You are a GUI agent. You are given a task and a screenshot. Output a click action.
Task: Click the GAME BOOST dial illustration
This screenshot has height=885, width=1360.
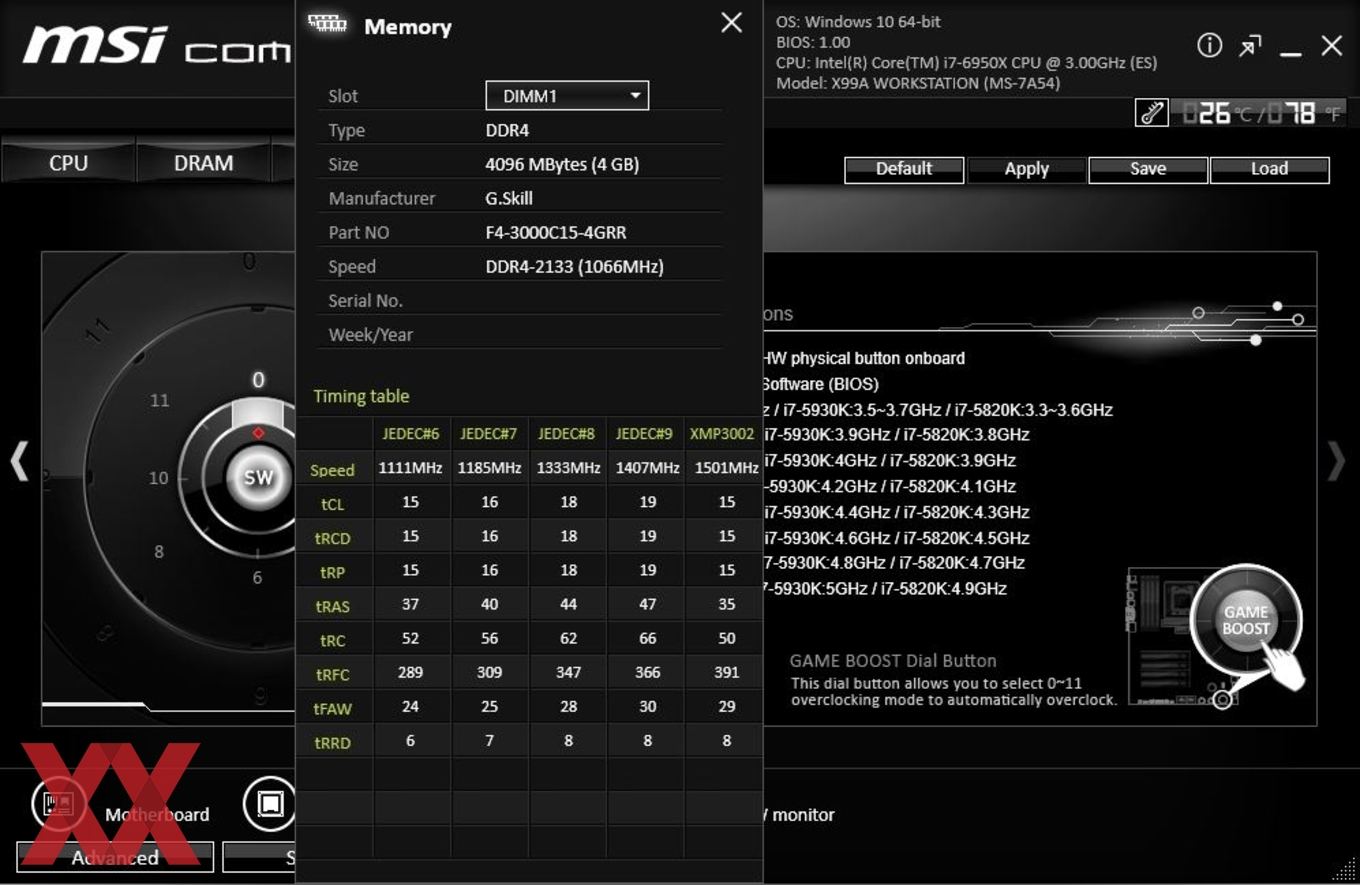coord(1245,621)
